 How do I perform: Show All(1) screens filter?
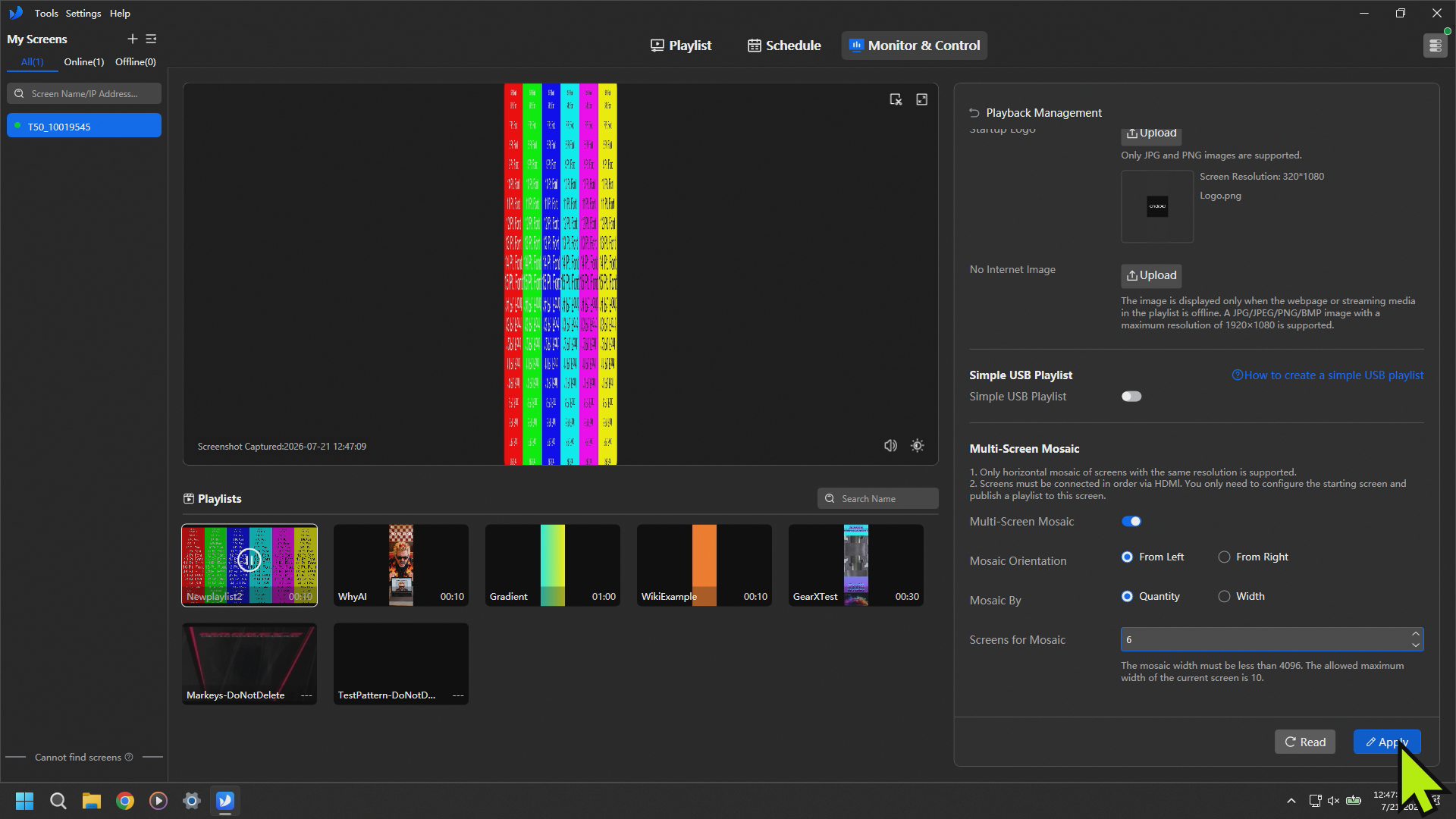click(x=32, y=62)
